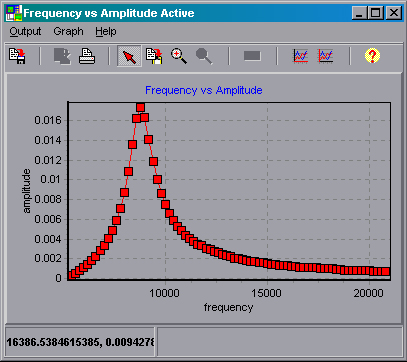Click the title bar text 'Frequency vs Amplitude Active'
The height and width of the screenshot is (362, 407).
[x=109, y=13]
